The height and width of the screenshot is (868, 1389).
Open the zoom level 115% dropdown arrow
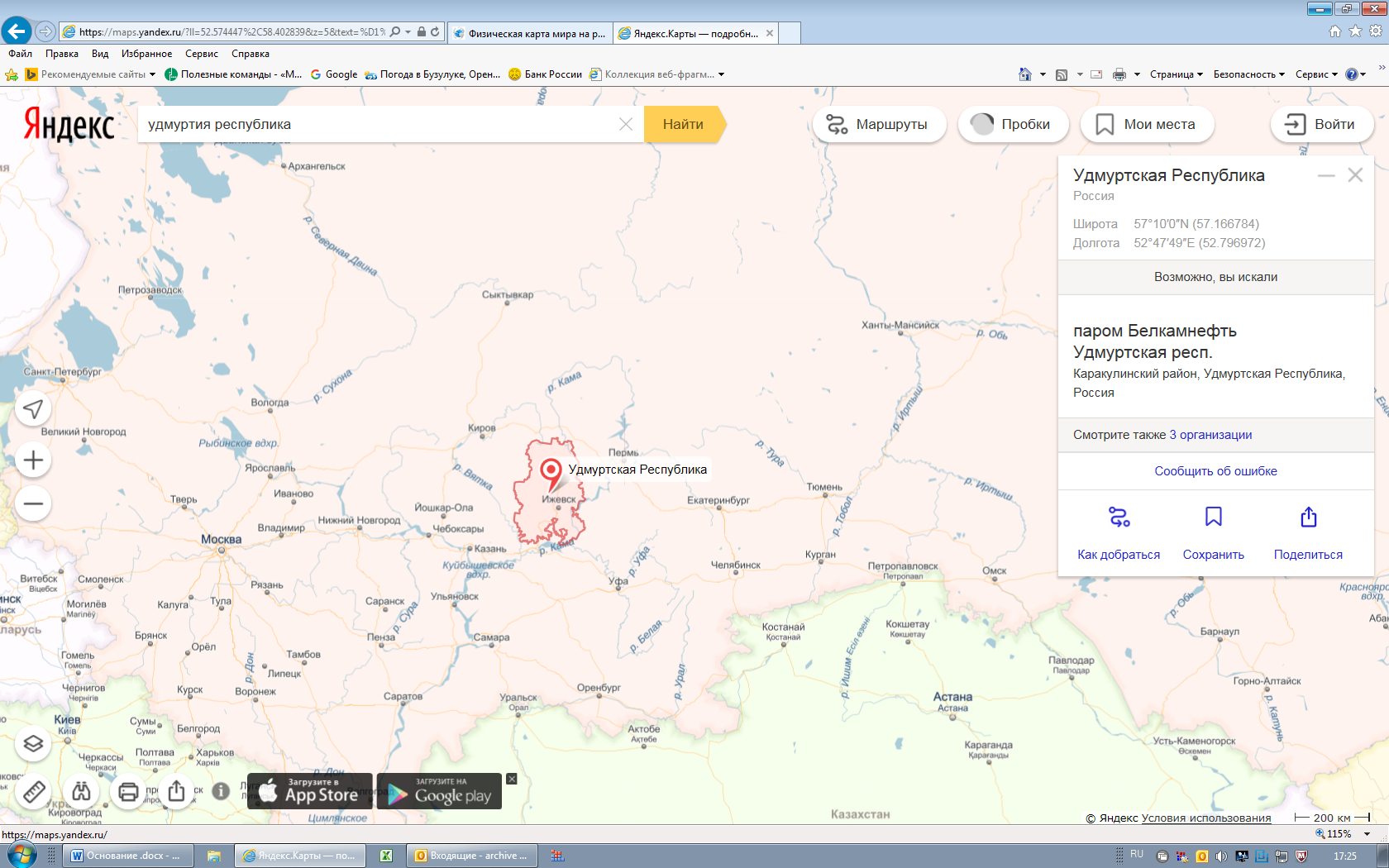(x=1368, y=834)
